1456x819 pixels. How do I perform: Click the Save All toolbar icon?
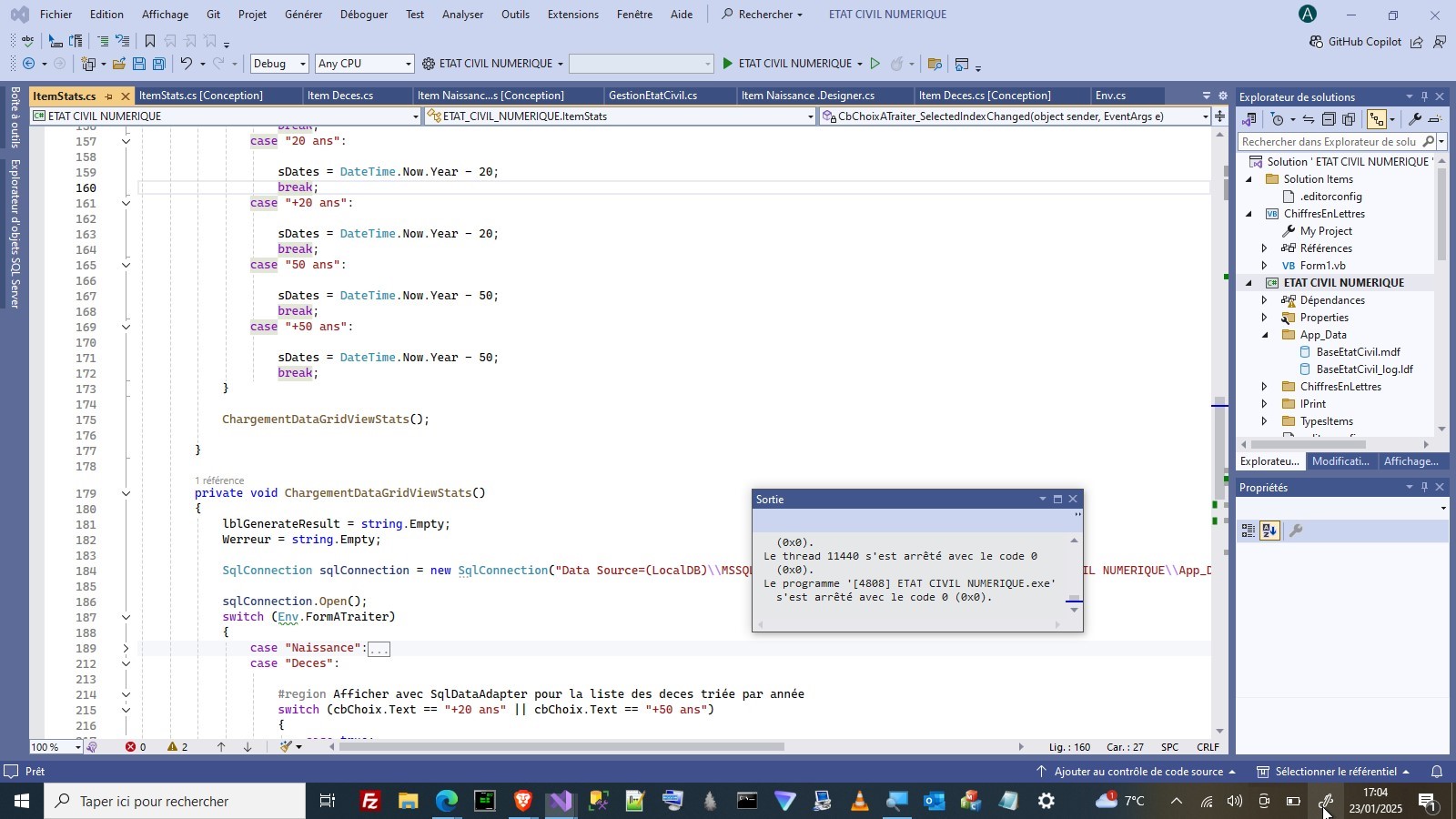click(x=158, y=64)
